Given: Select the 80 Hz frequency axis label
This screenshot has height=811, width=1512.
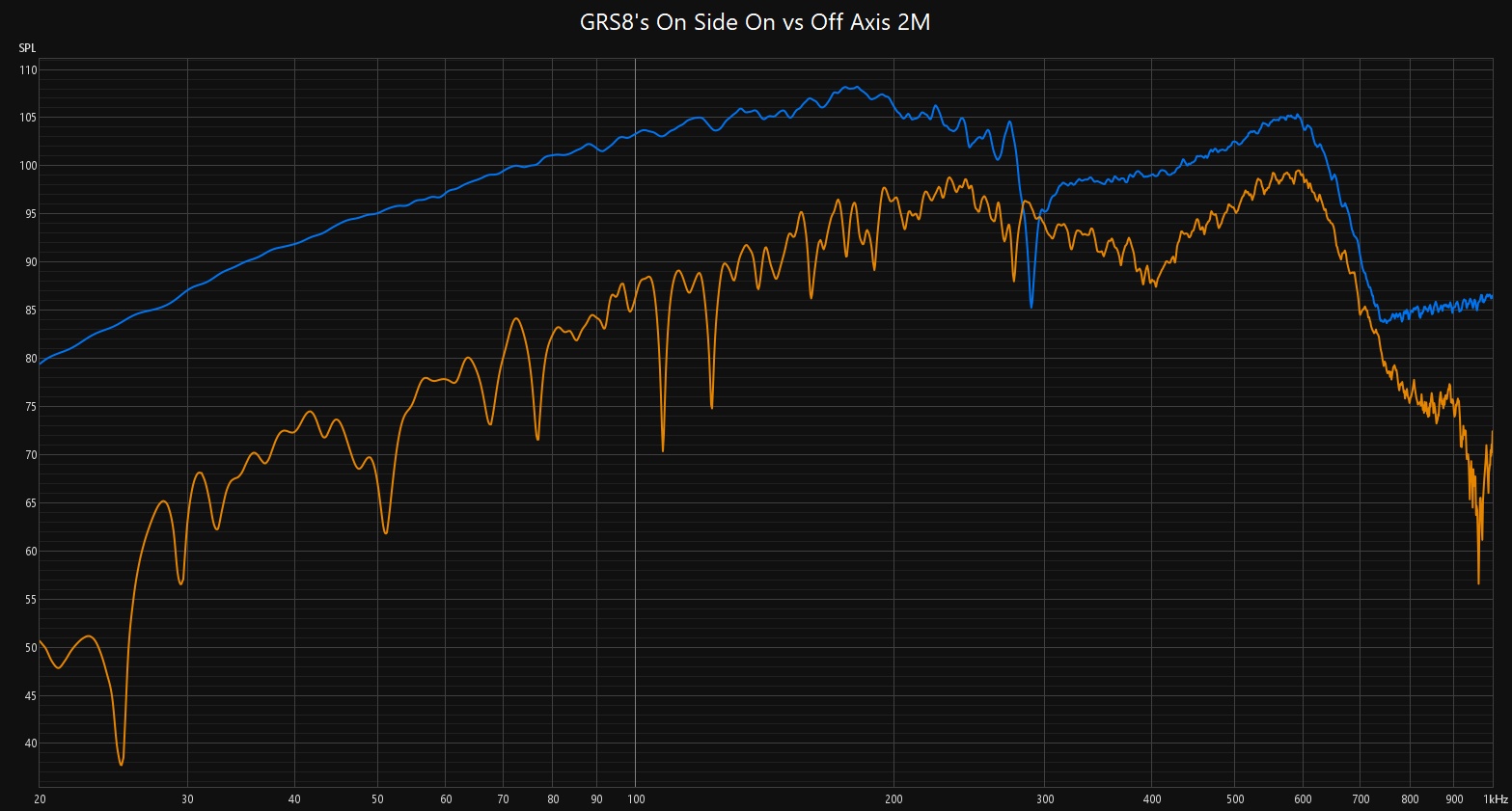Looking at the screenshot, I should (553, 799).
